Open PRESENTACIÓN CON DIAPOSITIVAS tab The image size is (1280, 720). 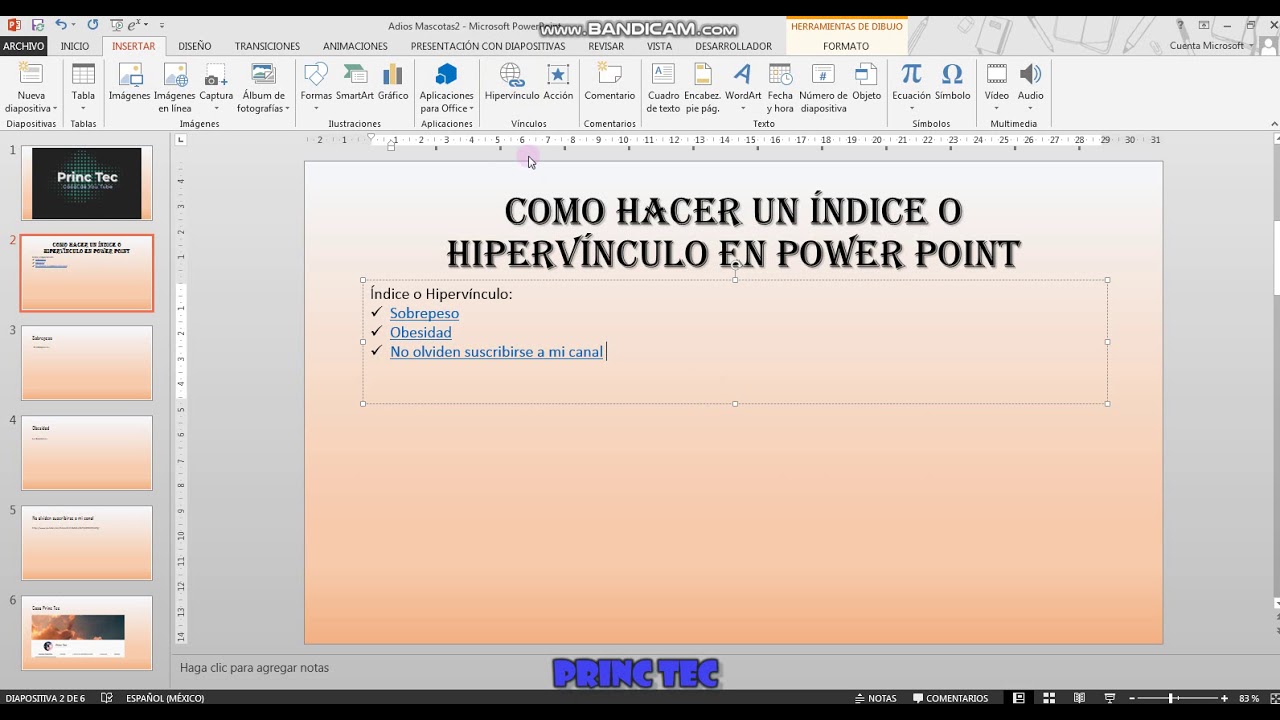tap(488, 46)
